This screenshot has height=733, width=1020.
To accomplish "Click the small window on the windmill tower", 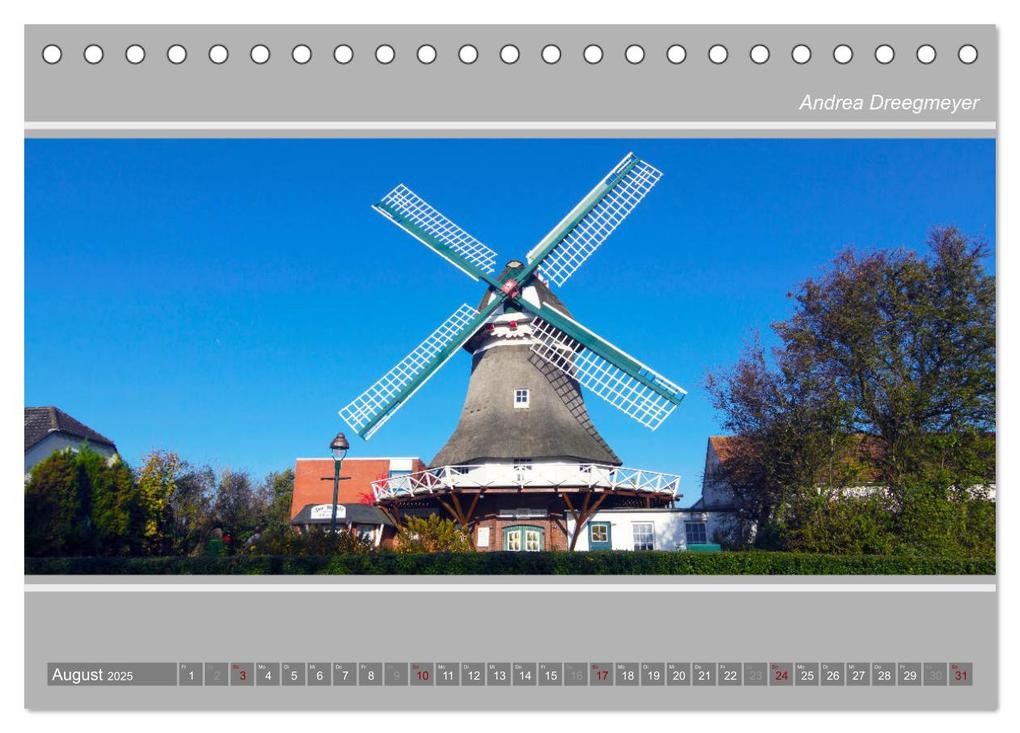I will (521, 398).
